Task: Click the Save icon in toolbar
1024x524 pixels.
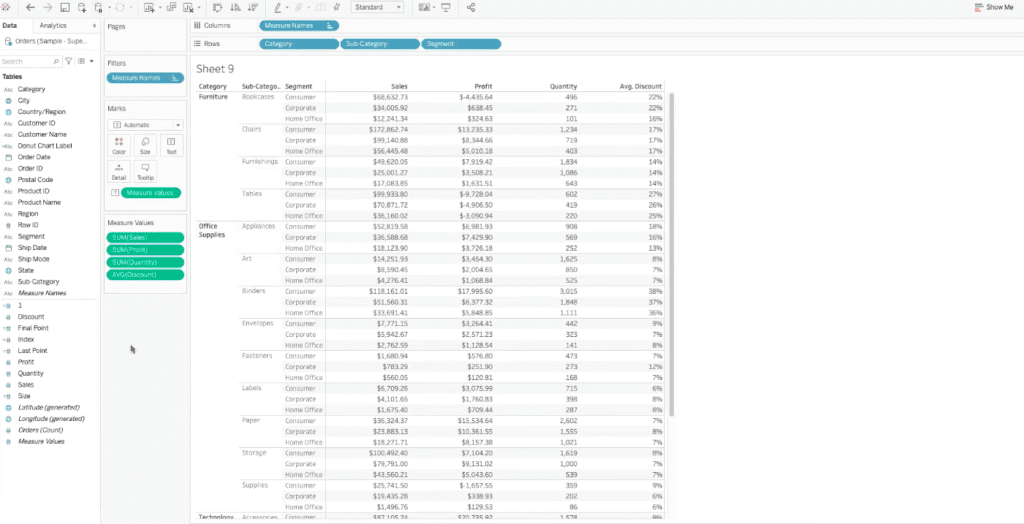Action: [x=65, y=7]
